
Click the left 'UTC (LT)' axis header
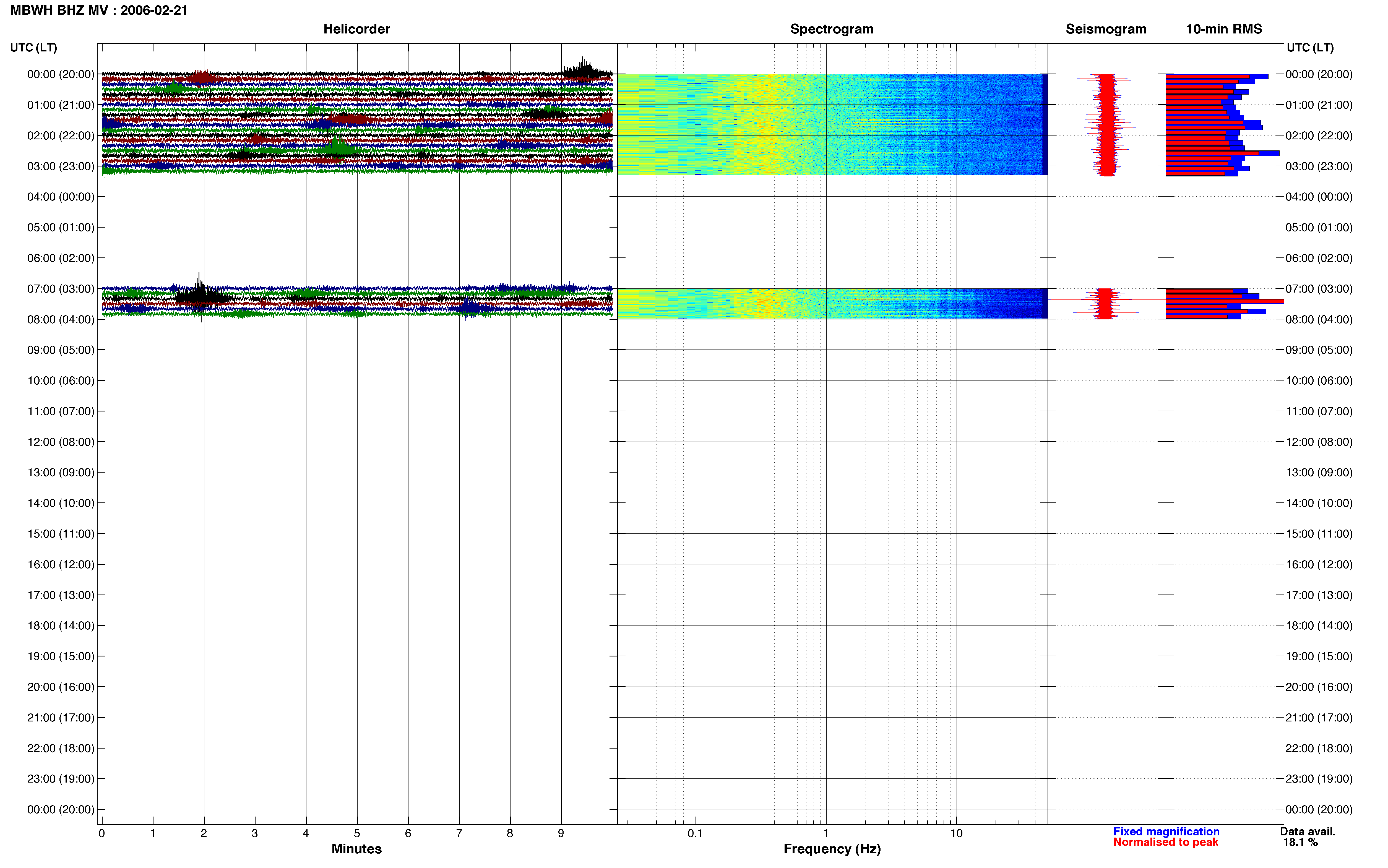[x=33, y=48]
